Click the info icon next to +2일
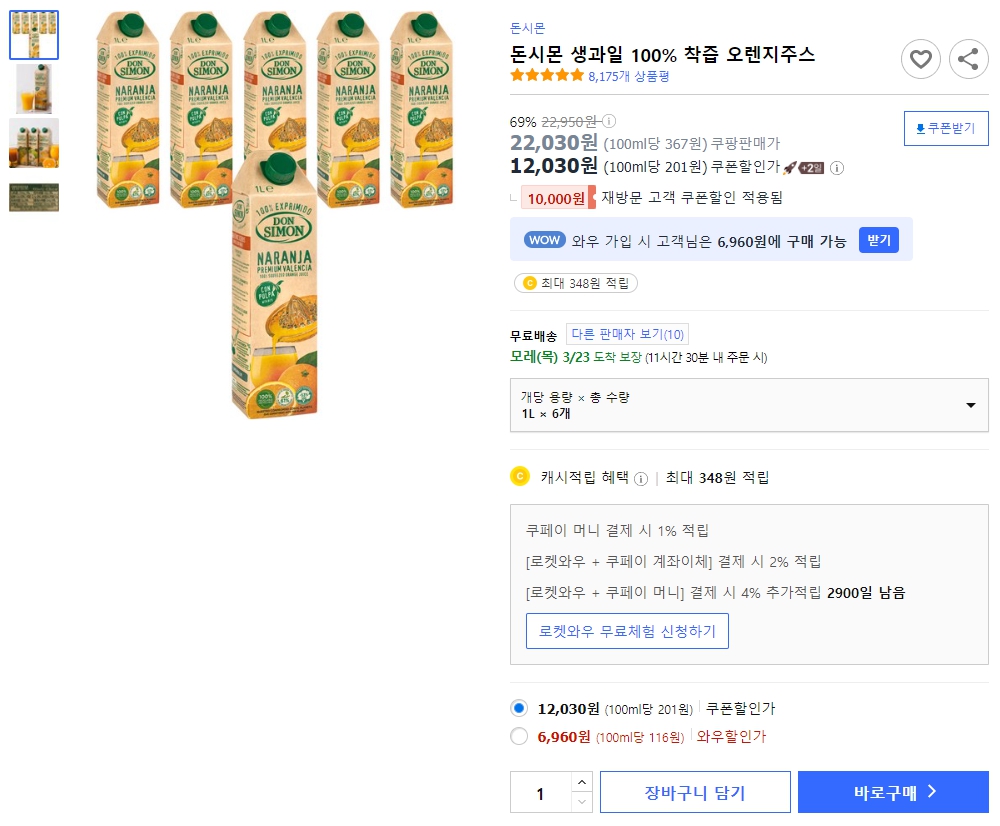The height and width of the screenshot is (826, 1000). coord(836,168)
